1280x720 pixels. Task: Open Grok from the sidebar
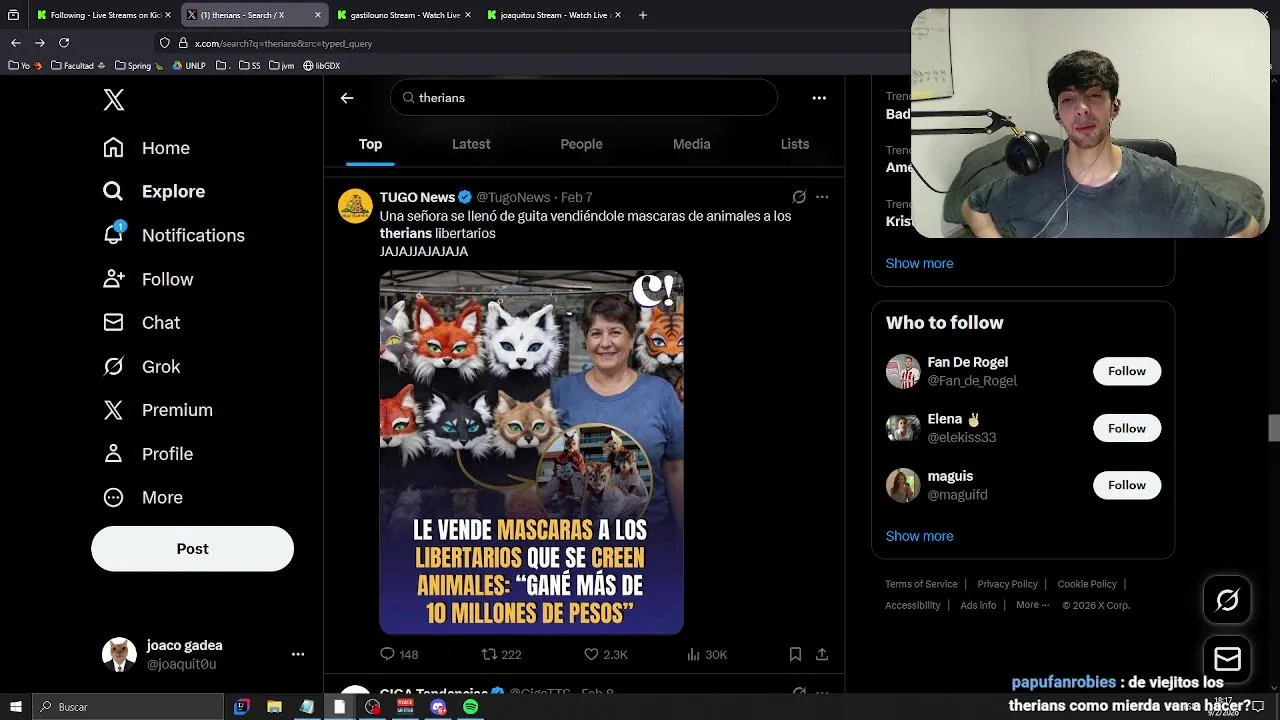click(141, 367)
